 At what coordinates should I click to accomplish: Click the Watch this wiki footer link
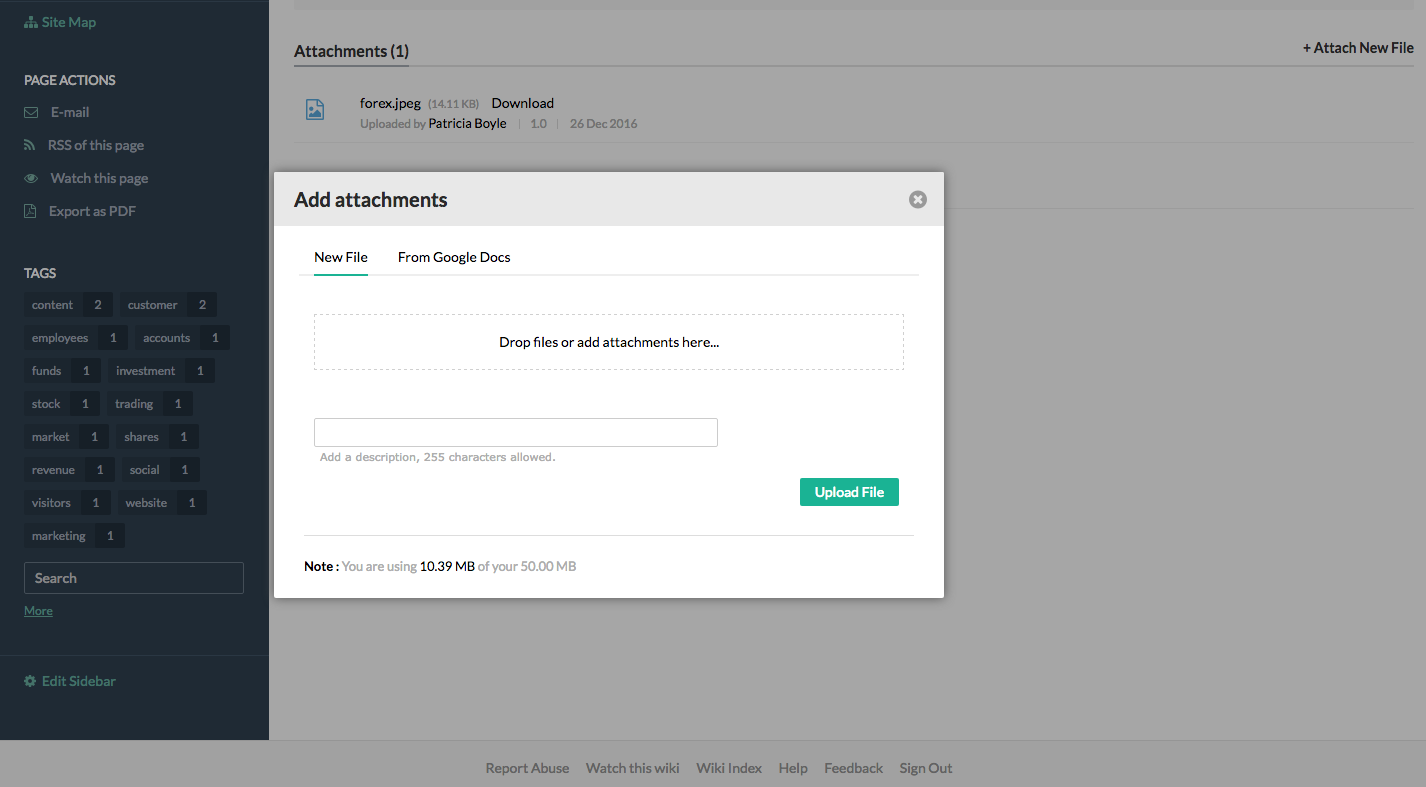click(632, 768)
